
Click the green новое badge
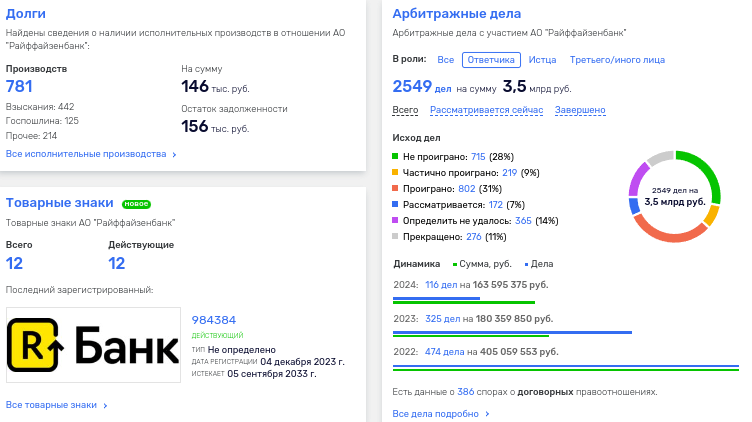pos(136,204)
